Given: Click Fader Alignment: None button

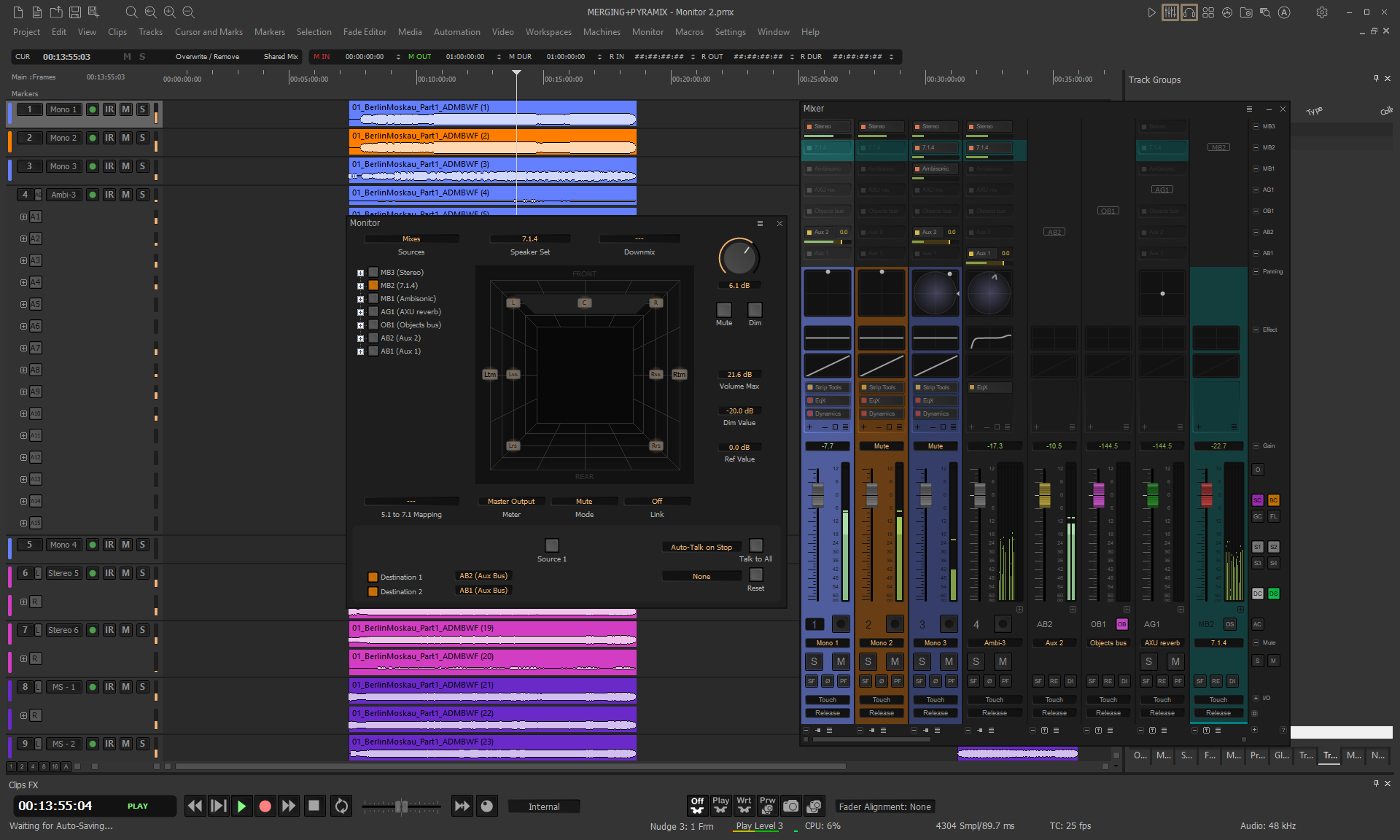Looking at the screenshot, I should (x=884, y=806).
